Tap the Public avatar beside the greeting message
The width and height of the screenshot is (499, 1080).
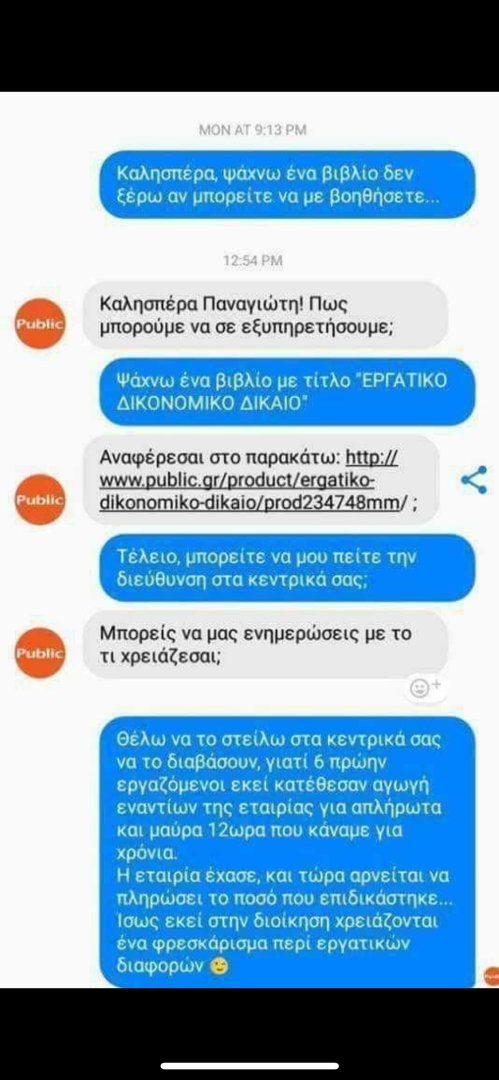click(40, 323)
